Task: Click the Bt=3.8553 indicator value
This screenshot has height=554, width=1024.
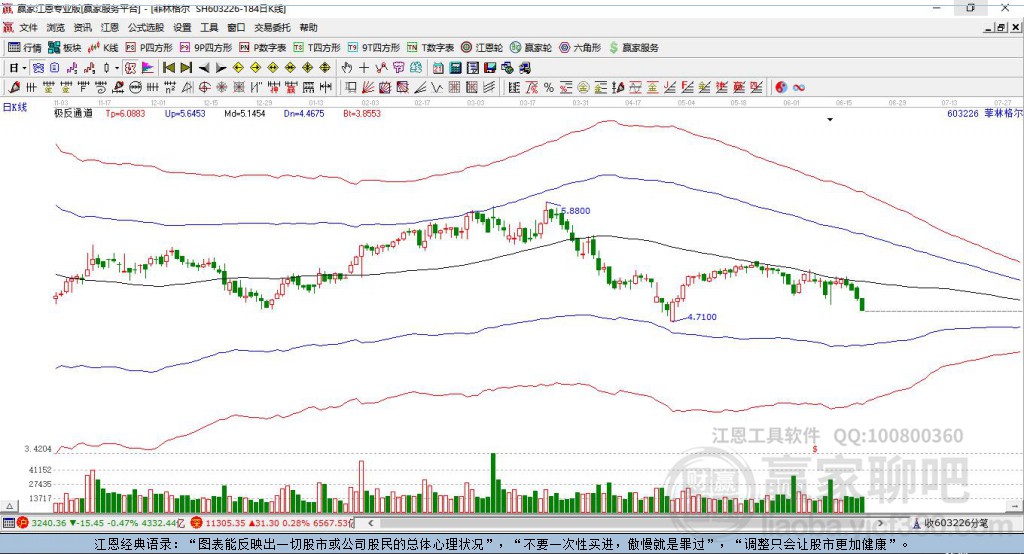Action: (362, 113)
